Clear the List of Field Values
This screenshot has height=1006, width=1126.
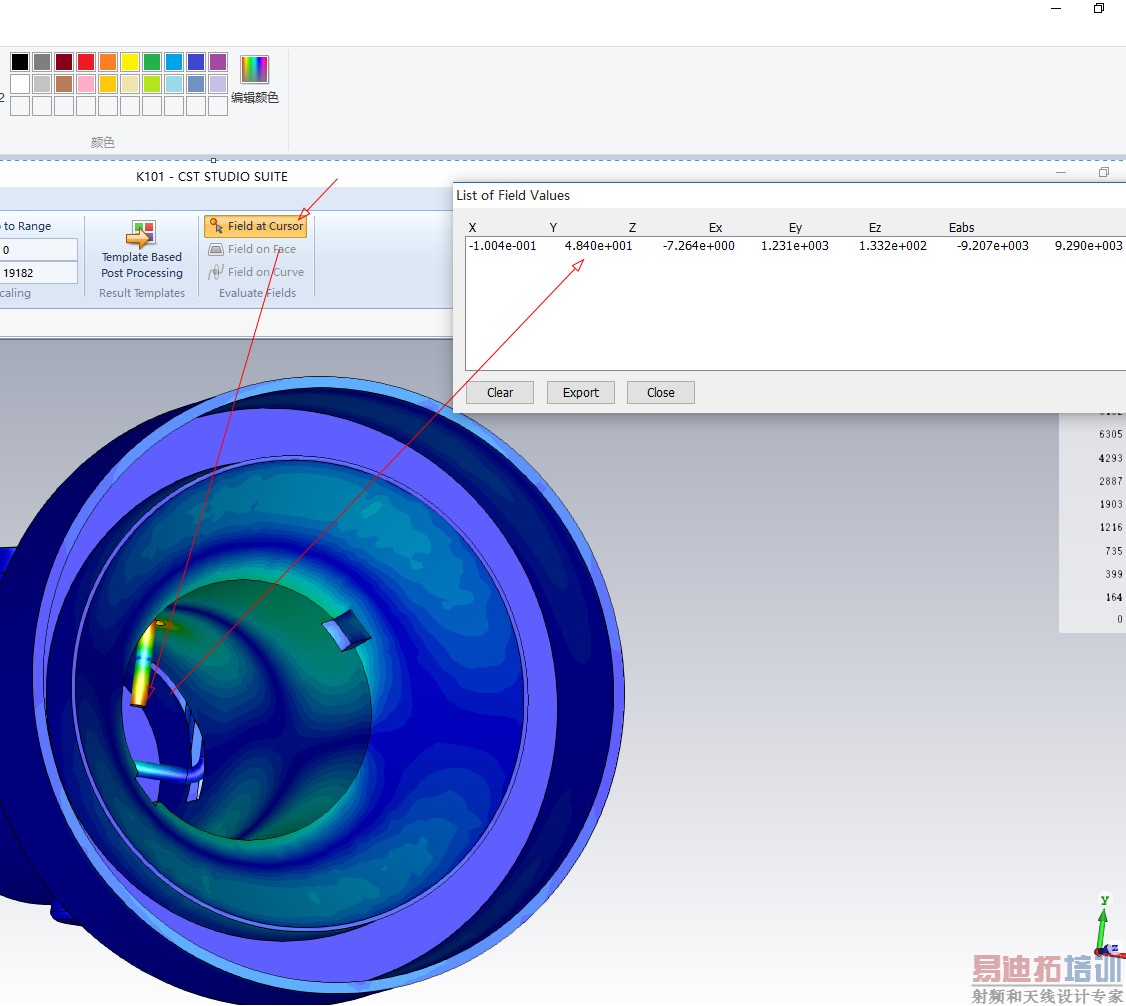[x=500, y=393]
